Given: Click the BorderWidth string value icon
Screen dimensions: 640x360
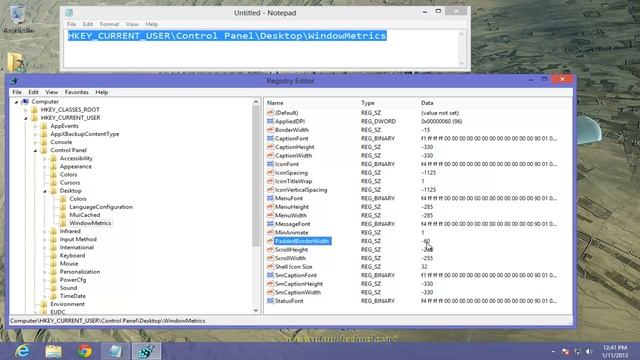Looking at the screenshot, I should coord(270,130).
